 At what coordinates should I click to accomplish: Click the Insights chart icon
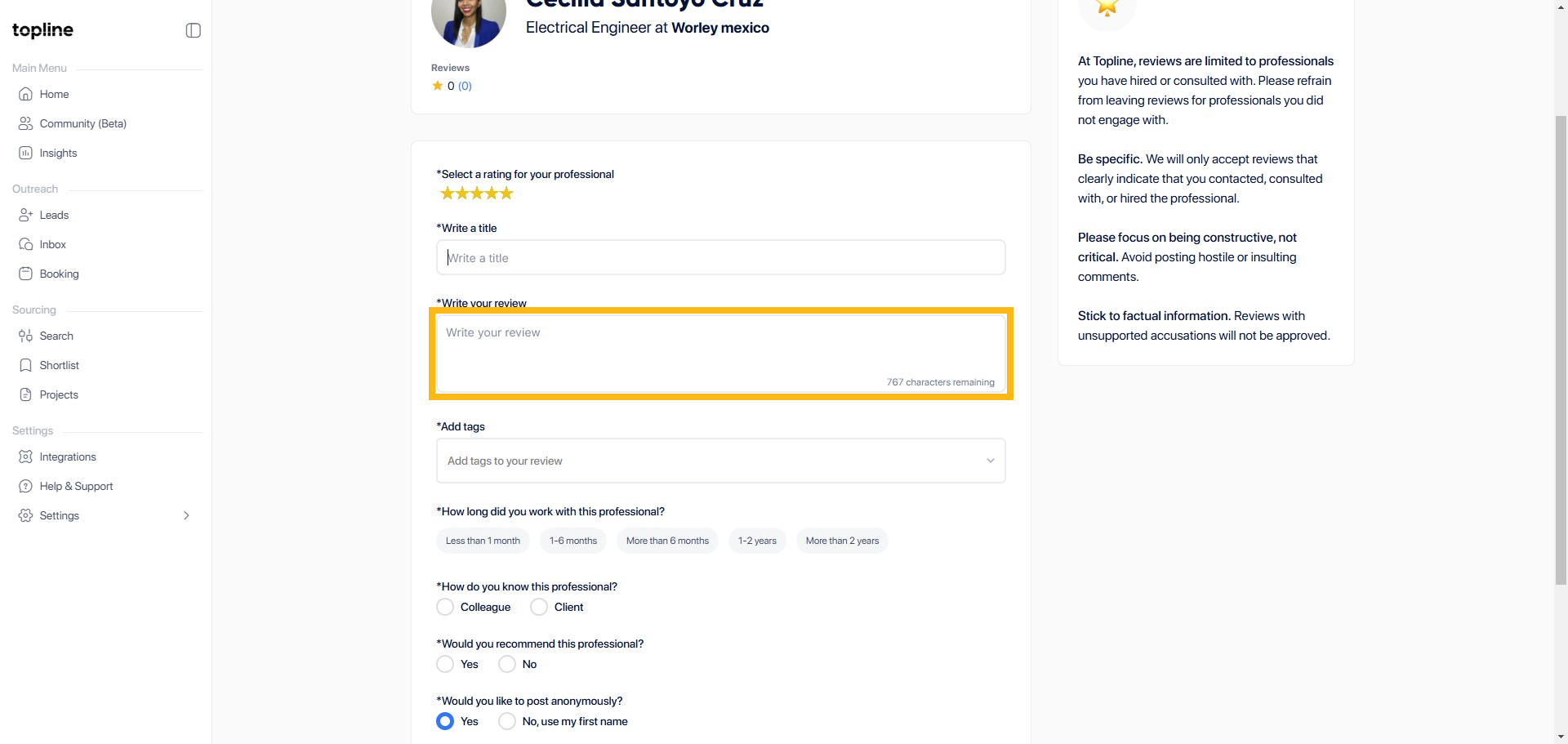point(25,153)
